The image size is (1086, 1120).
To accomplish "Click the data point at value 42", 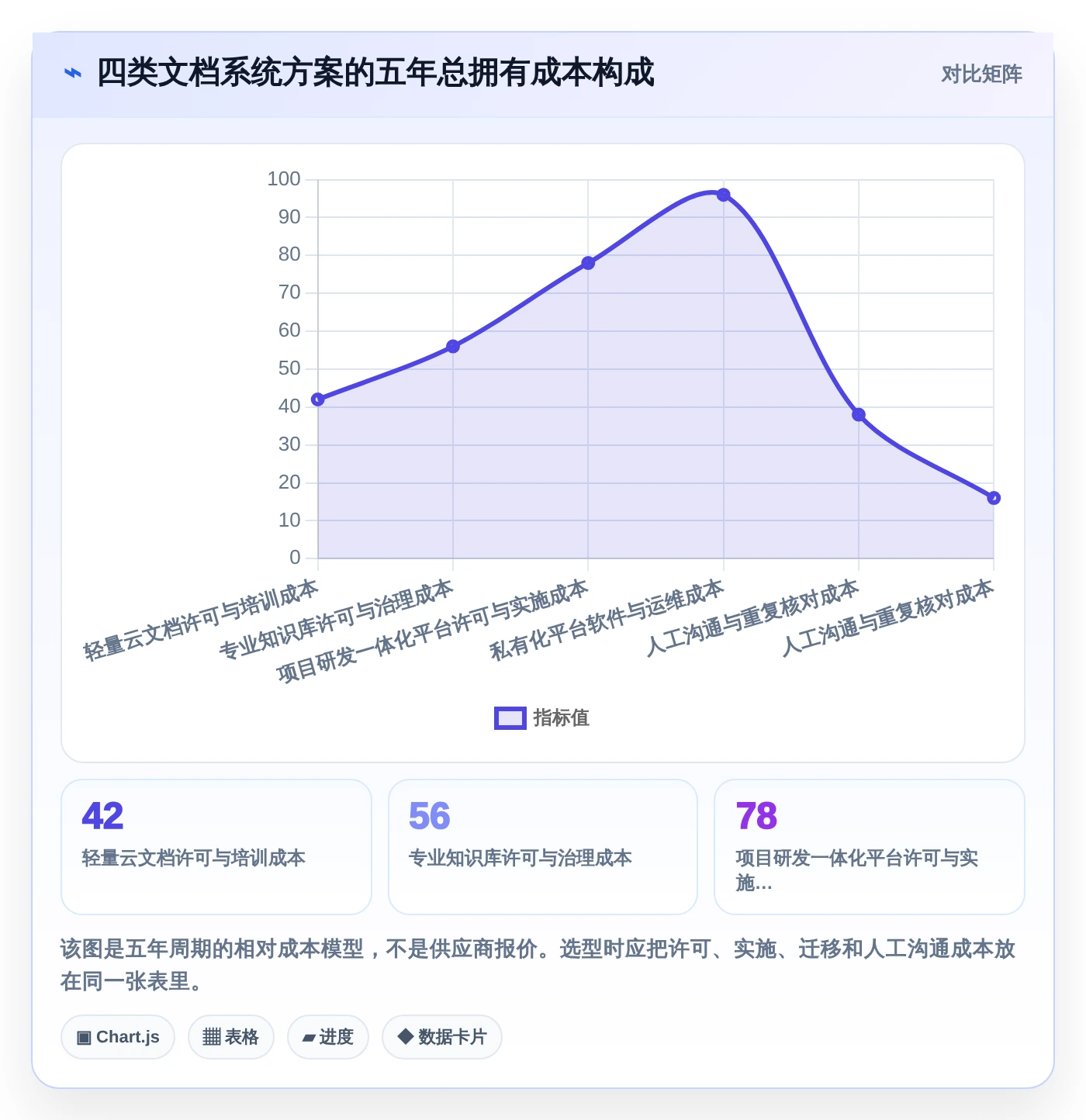I will [318, 399].
